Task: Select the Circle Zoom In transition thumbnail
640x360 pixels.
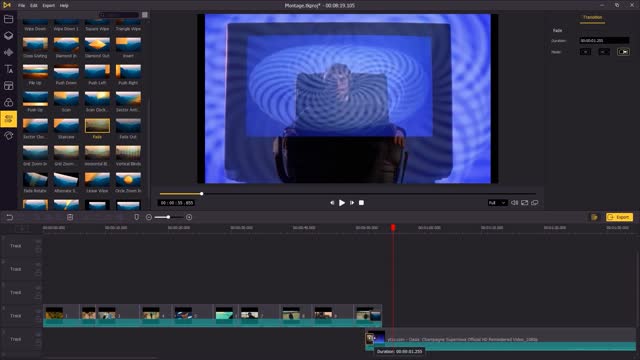Action: (128, 180)
